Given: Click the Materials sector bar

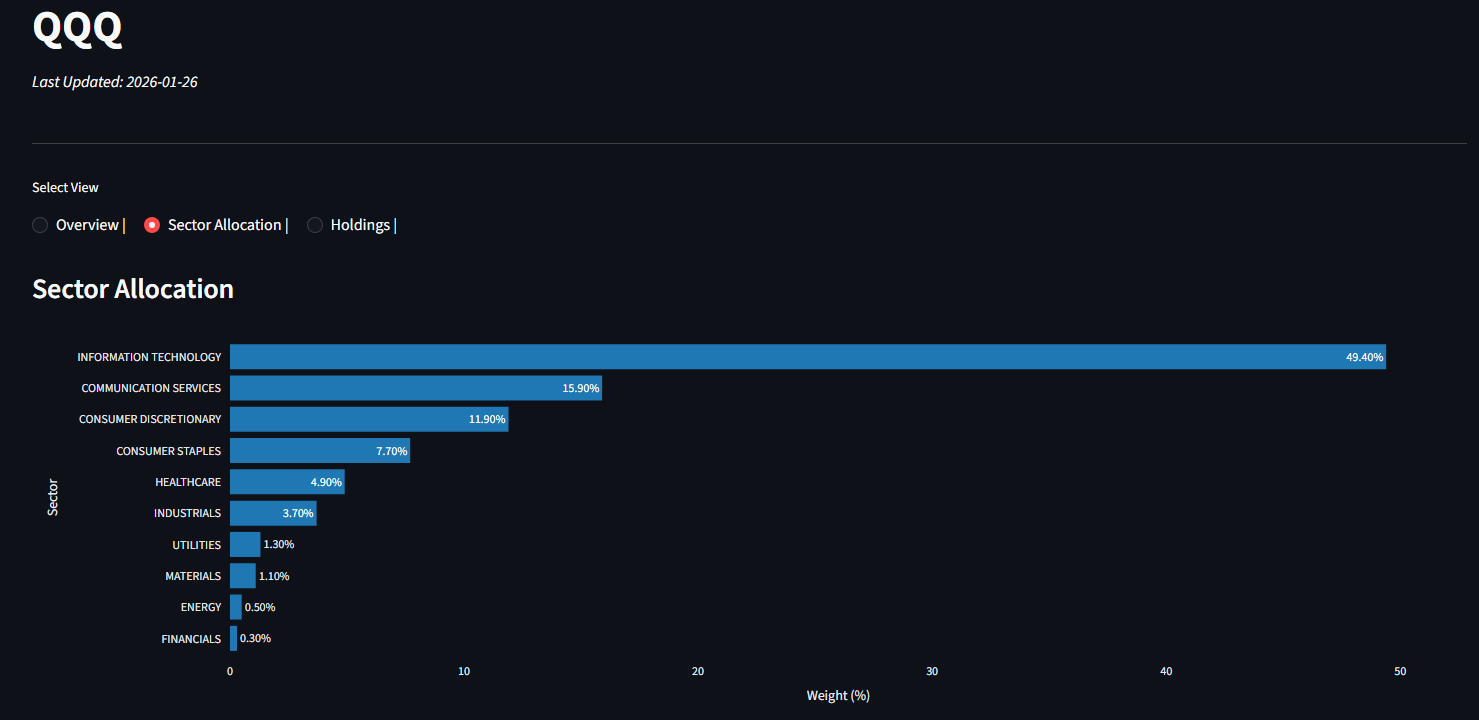Looking at the screenshot, I should coord(242,575).
